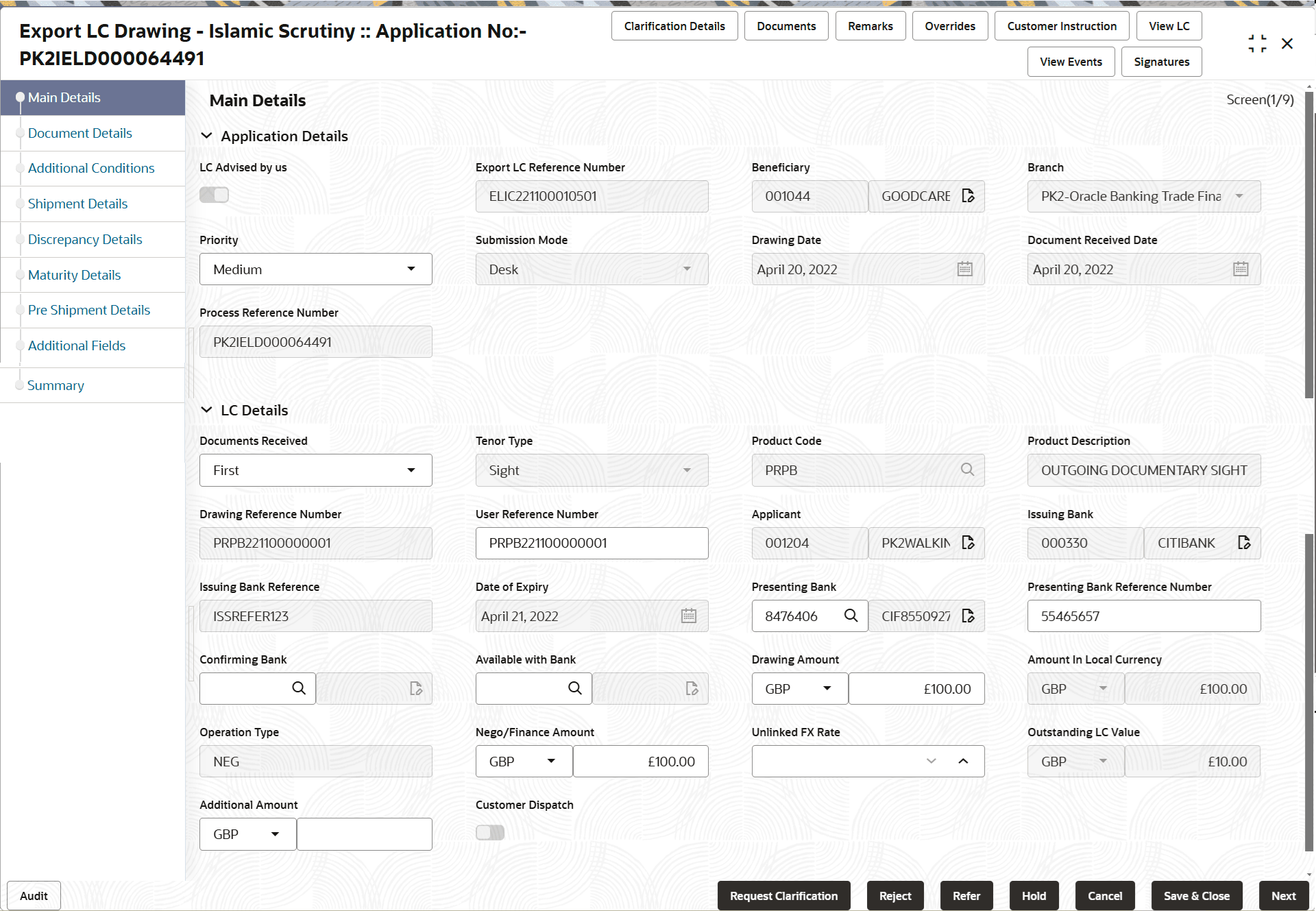Toggle the Customer Dispatch switch
Screen dimensions: 1316x911
click(489, 832)
